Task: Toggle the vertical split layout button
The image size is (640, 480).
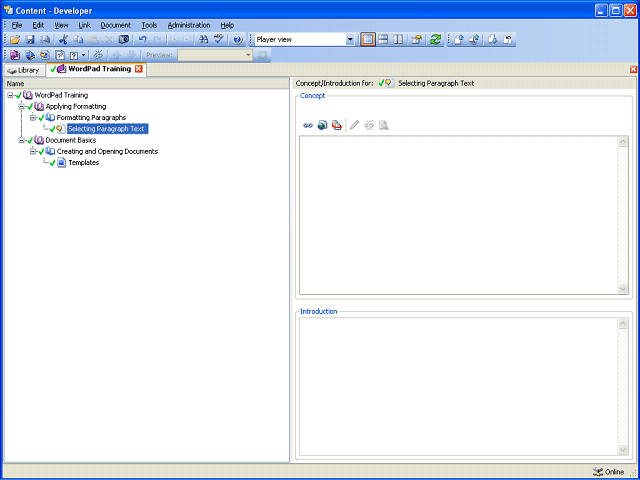Action: tap(398, 40)
